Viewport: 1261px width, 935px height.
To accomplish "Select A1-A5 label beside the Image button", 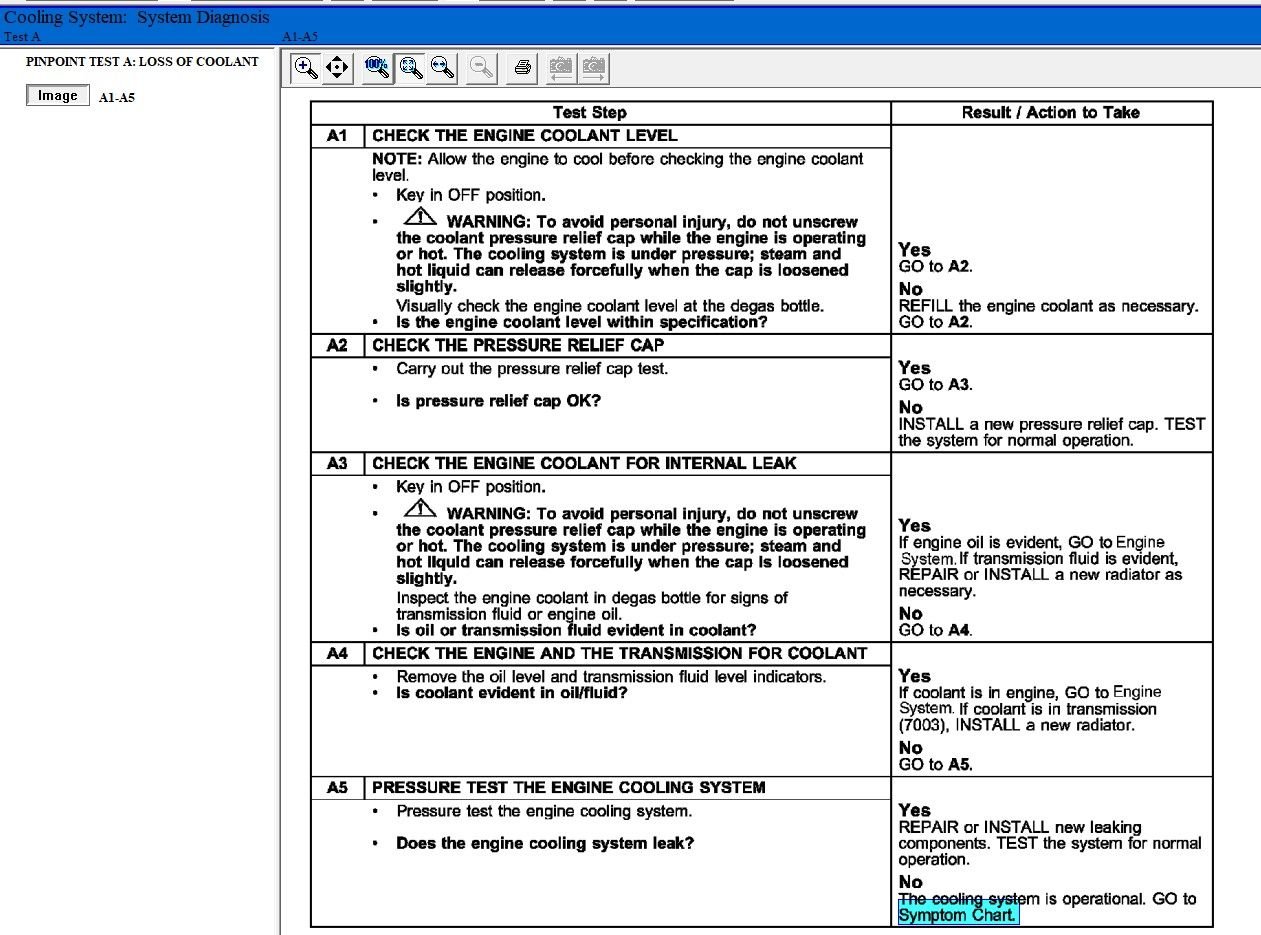I will coord(117,98).
